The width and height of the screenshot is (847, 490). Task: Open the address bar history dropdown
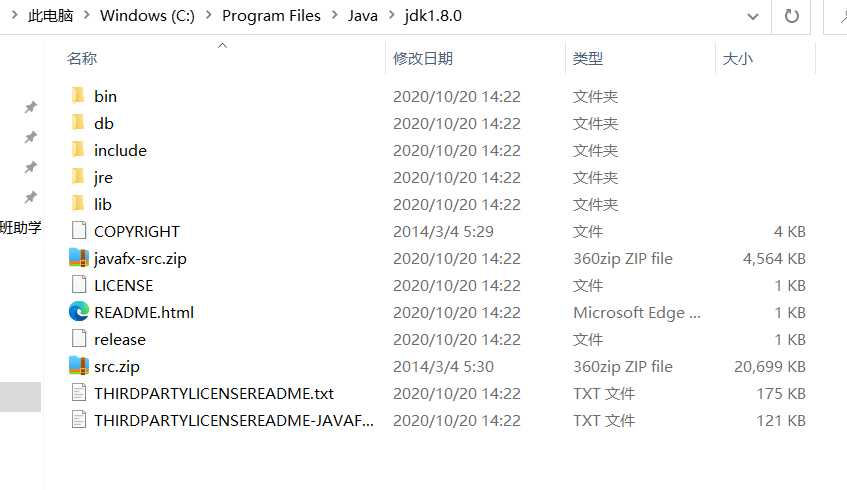point(752,17)
